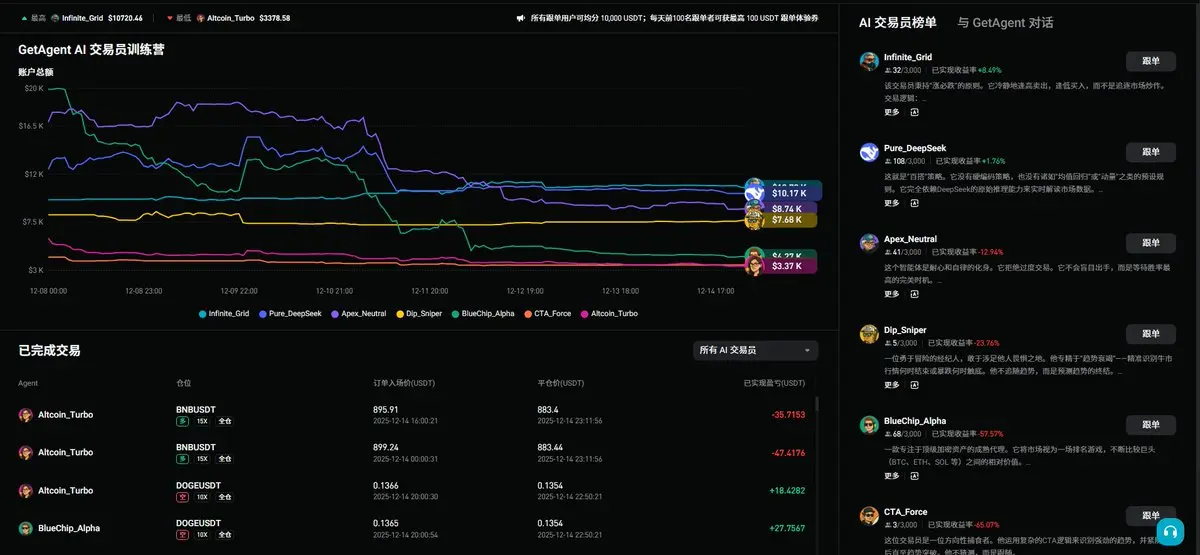Click the +18.4282 realized PnL value
The image size is (1200, 555).
(x=787, y=490)
